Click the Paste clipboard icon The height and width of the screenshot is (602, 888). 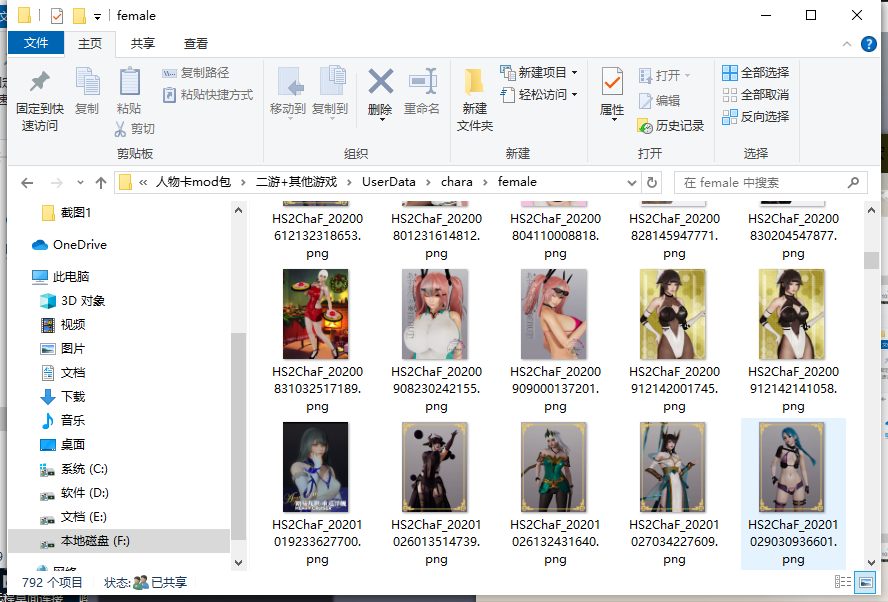point(130,82)
